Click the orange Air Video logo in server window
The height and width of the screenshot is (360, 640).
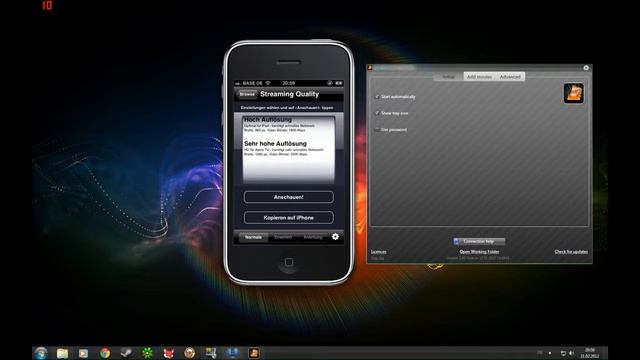tap(573, 93)
